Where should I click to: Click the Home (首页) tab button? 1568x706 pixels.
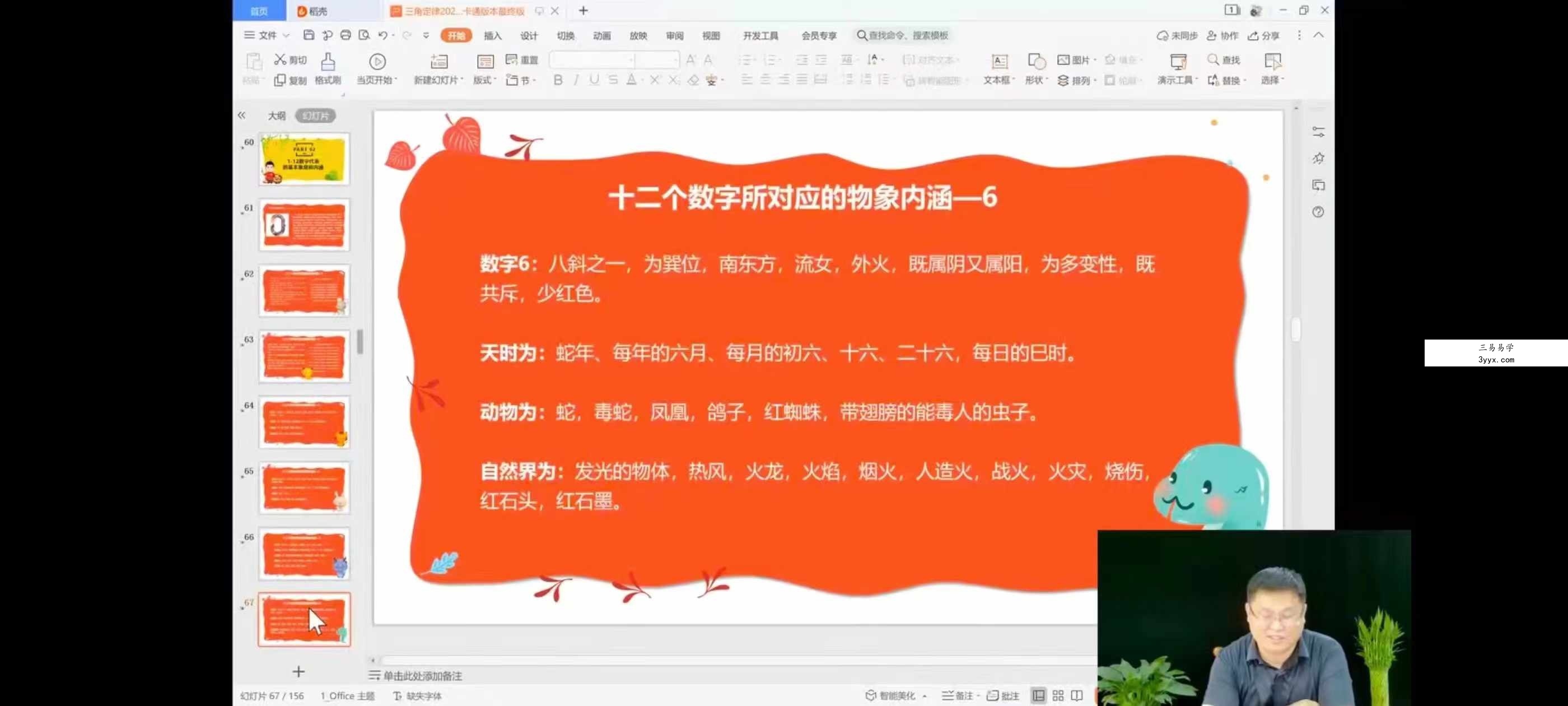[x=259, y=10]
